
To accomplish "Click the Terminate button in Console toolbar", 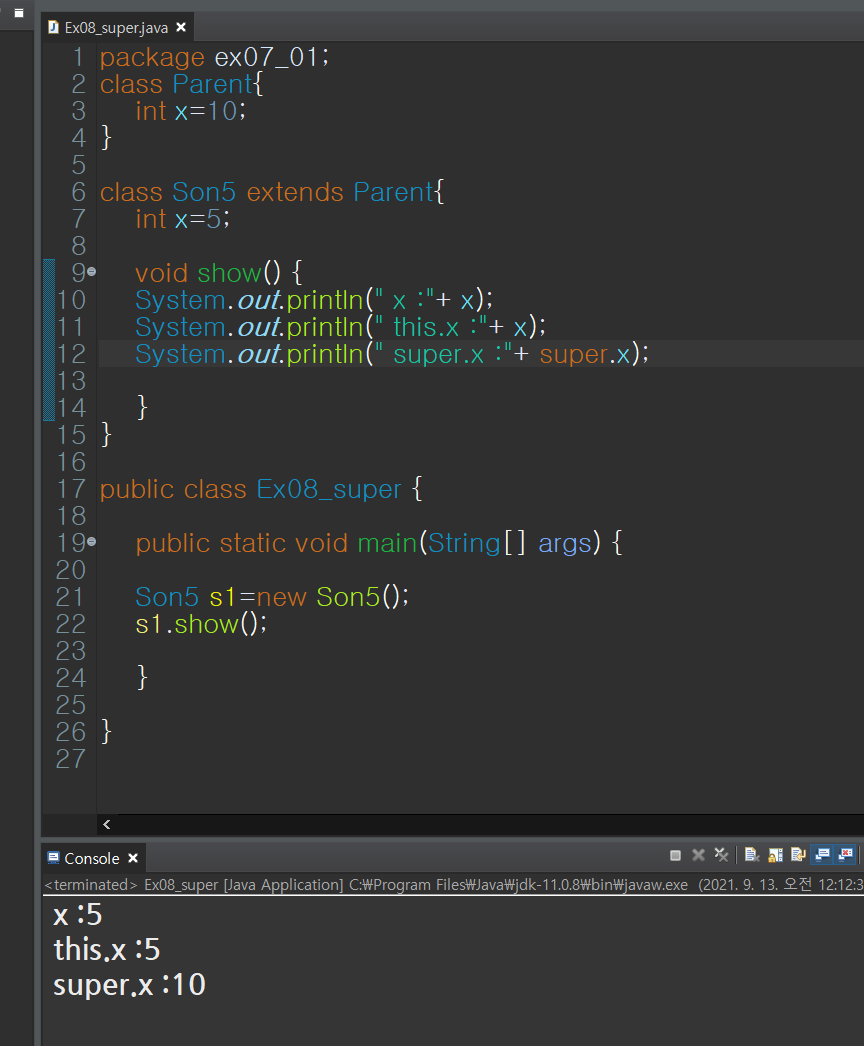I will point(675,855).
